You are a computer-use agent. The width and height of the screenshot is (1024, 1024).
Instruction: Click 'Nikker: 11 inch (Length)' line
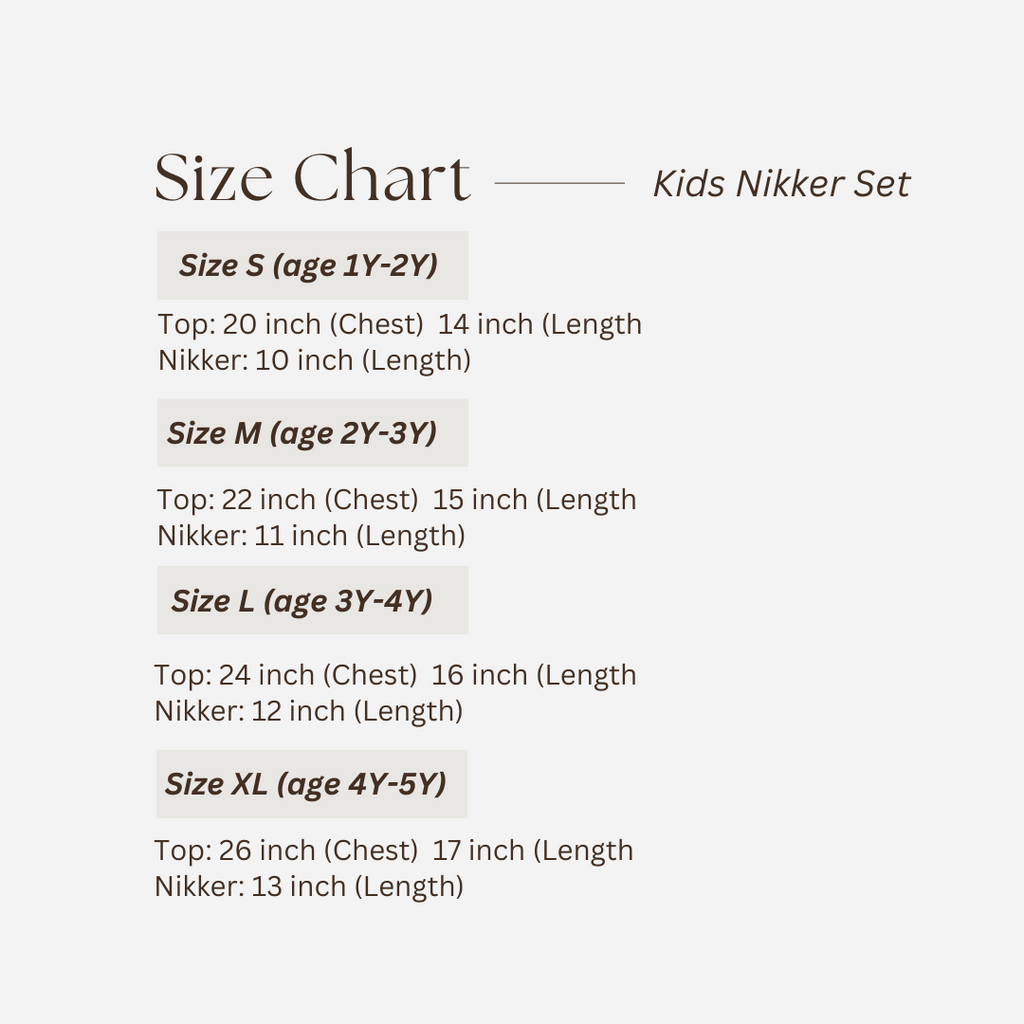click(311, 536)
